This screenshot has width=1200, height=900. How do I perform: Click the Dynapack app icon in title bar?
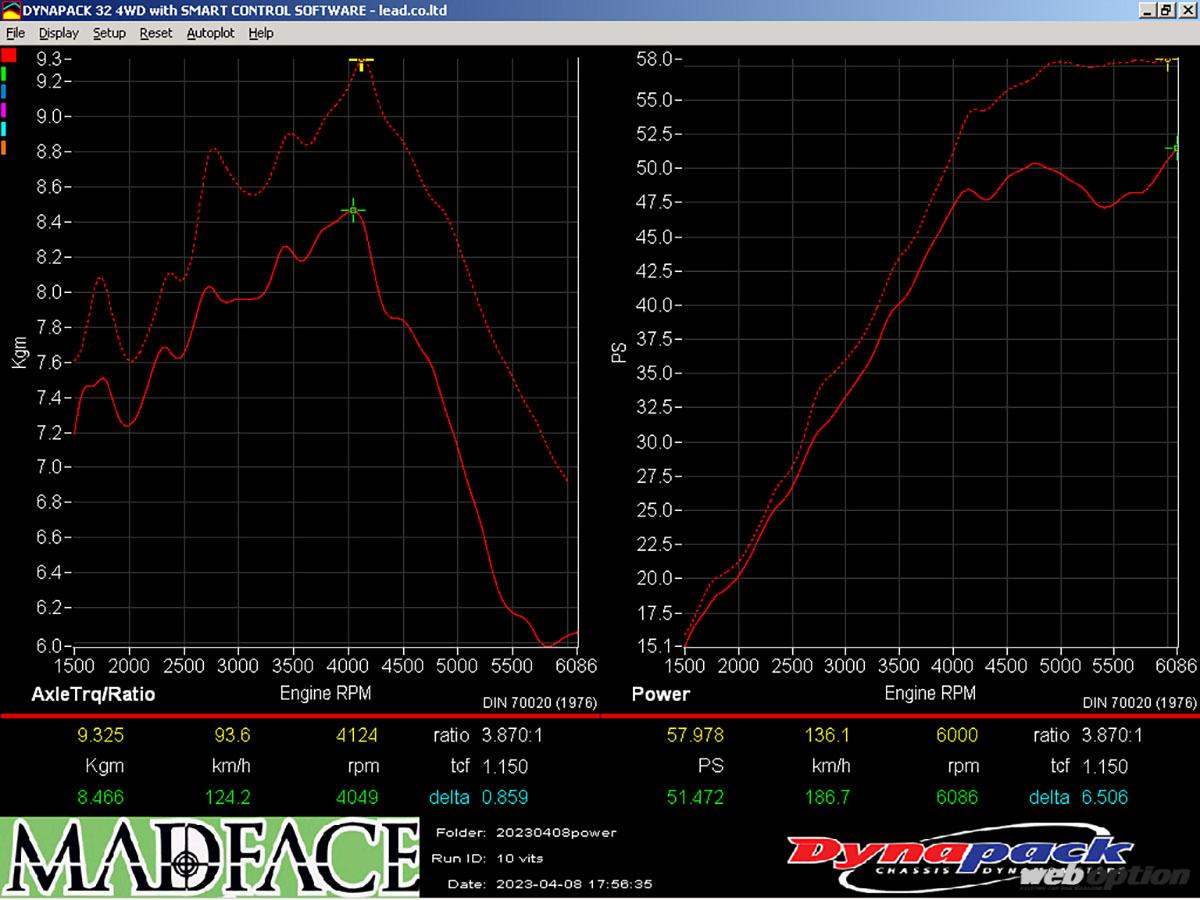[x=11, y=10]
